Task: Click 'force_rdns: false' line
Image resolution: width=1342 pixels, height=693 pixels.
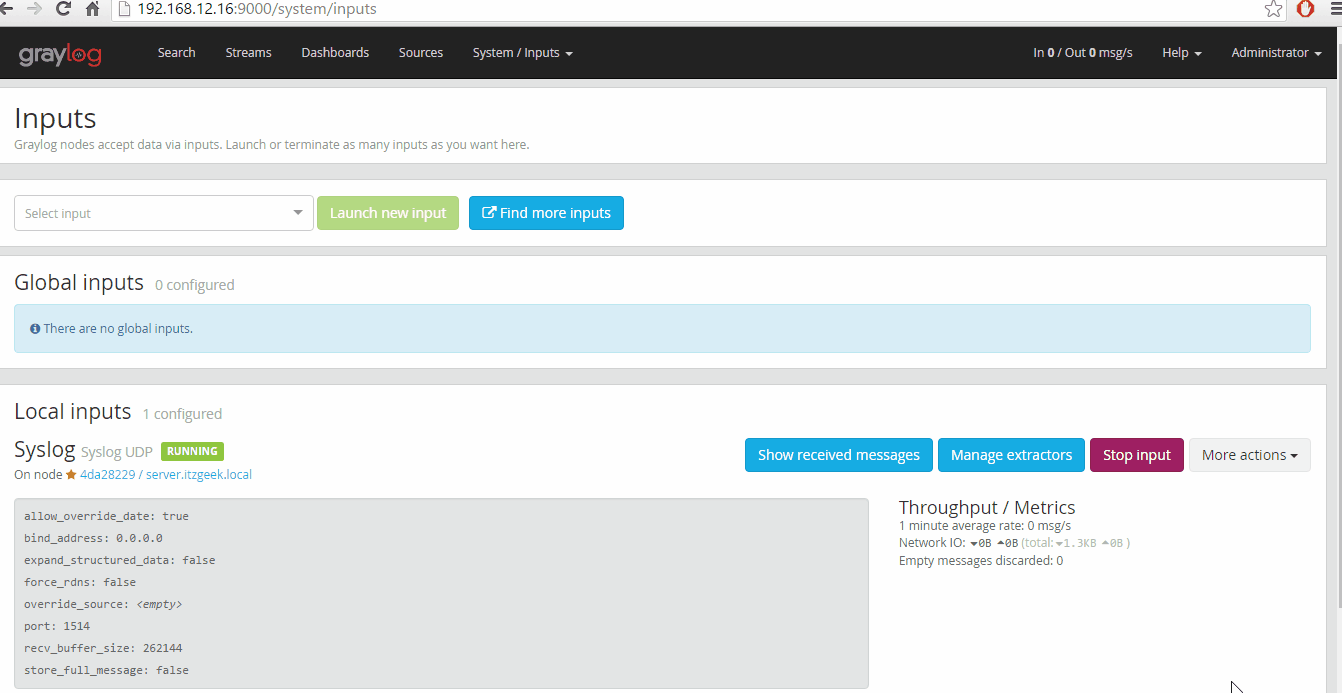Action: point(80,582)
